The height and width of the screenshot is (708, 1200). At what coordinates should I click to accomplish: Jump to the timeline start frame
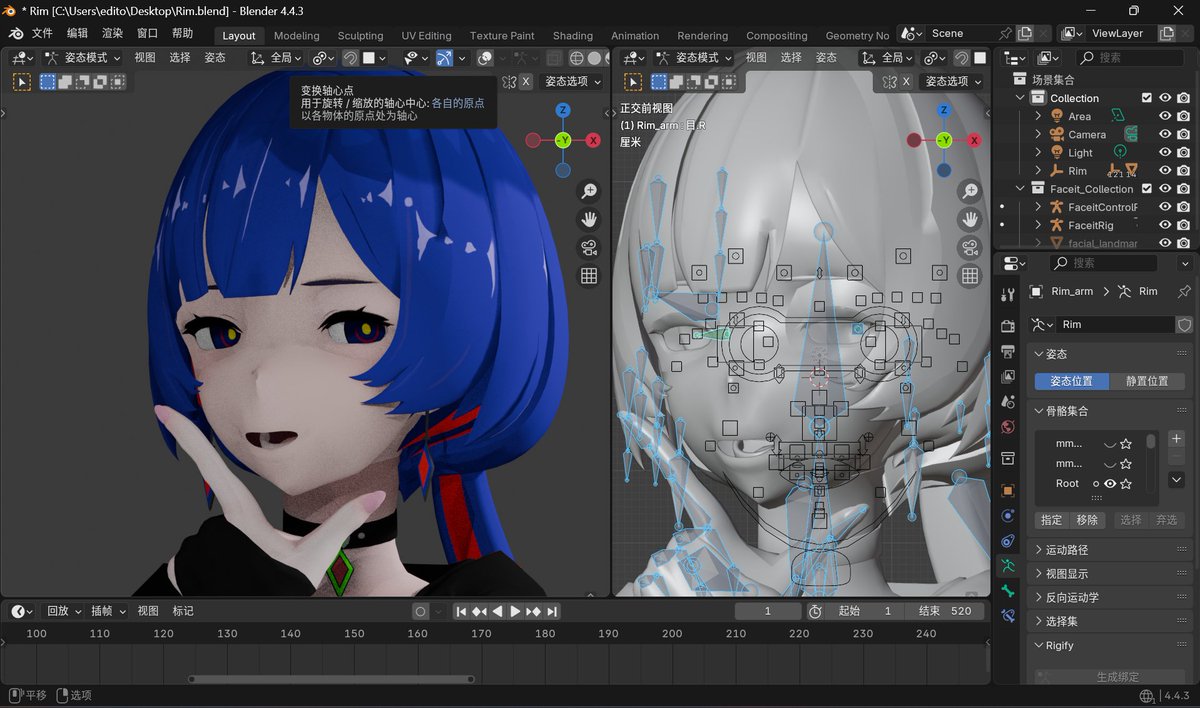click(461, 611)
